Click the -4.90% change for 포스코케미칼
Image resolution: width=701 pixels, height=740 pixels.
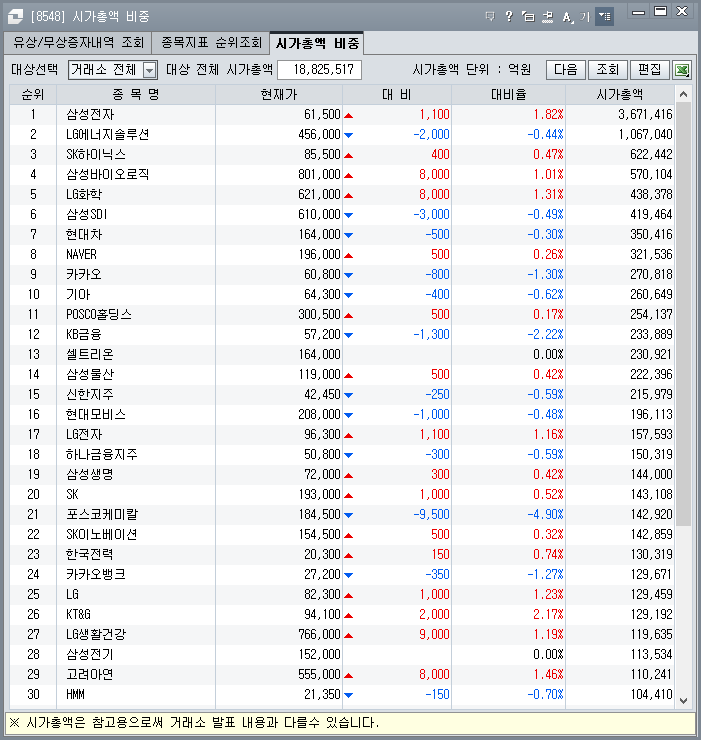pos(545,514)
